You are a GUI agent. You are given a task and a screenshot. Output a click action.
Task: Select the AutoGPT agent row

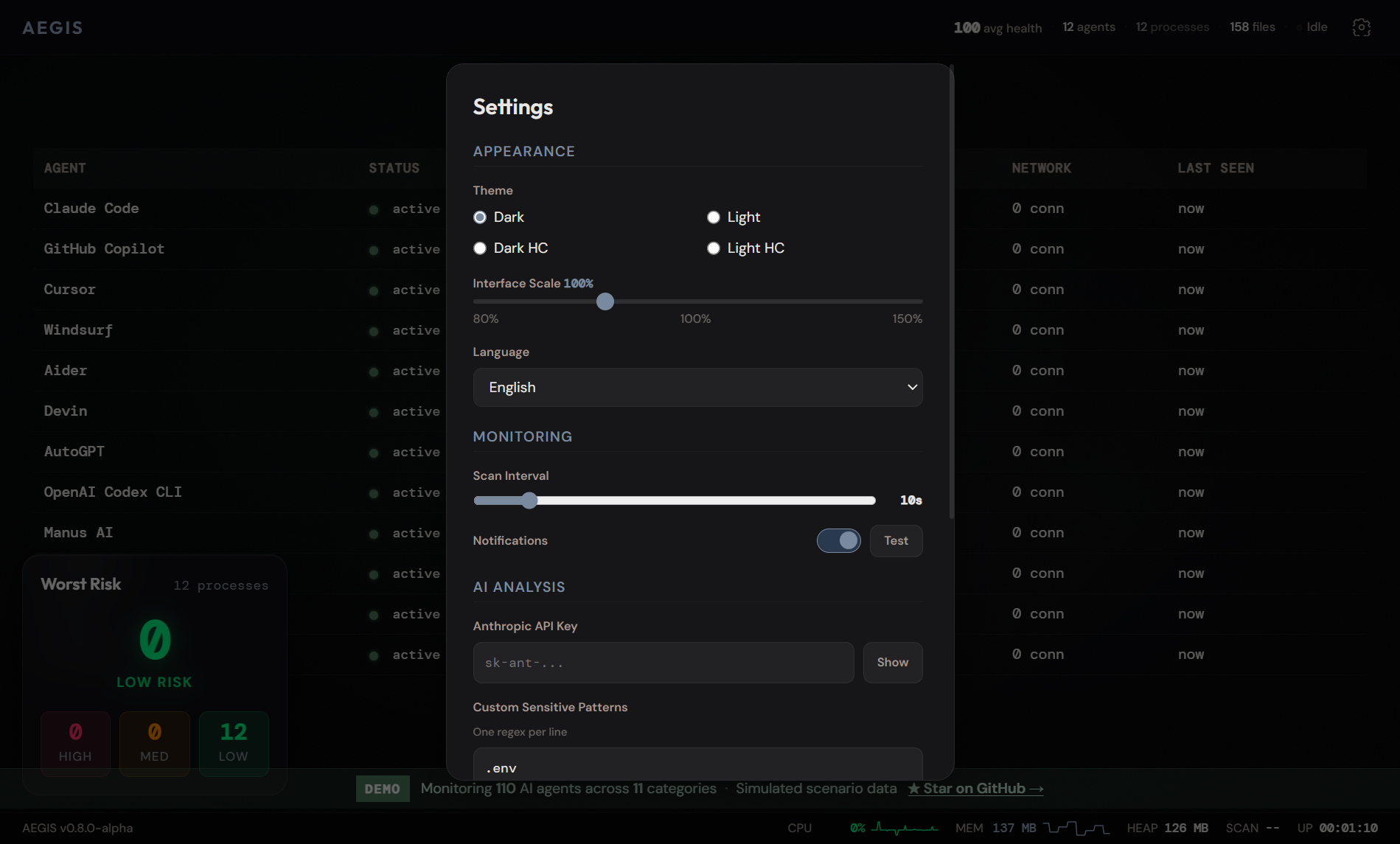[240, 452]
